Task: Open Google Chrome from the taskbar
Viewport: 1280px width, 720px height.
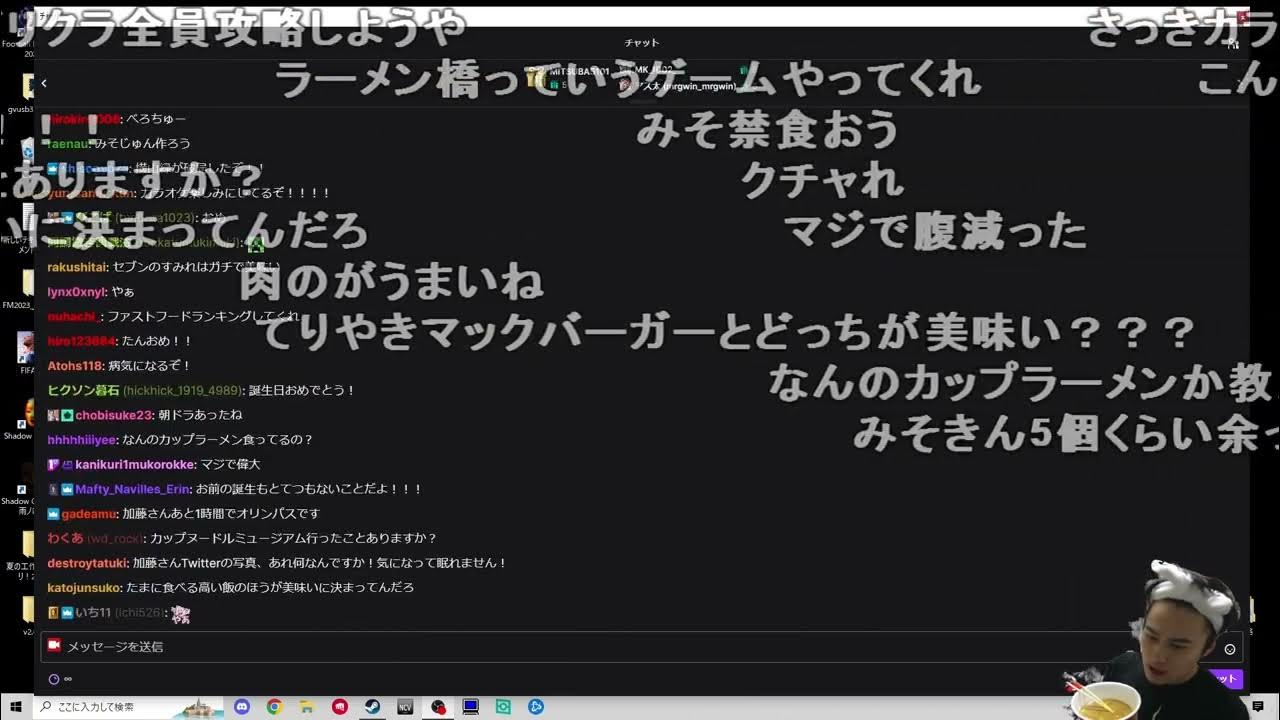Action: 274,707
